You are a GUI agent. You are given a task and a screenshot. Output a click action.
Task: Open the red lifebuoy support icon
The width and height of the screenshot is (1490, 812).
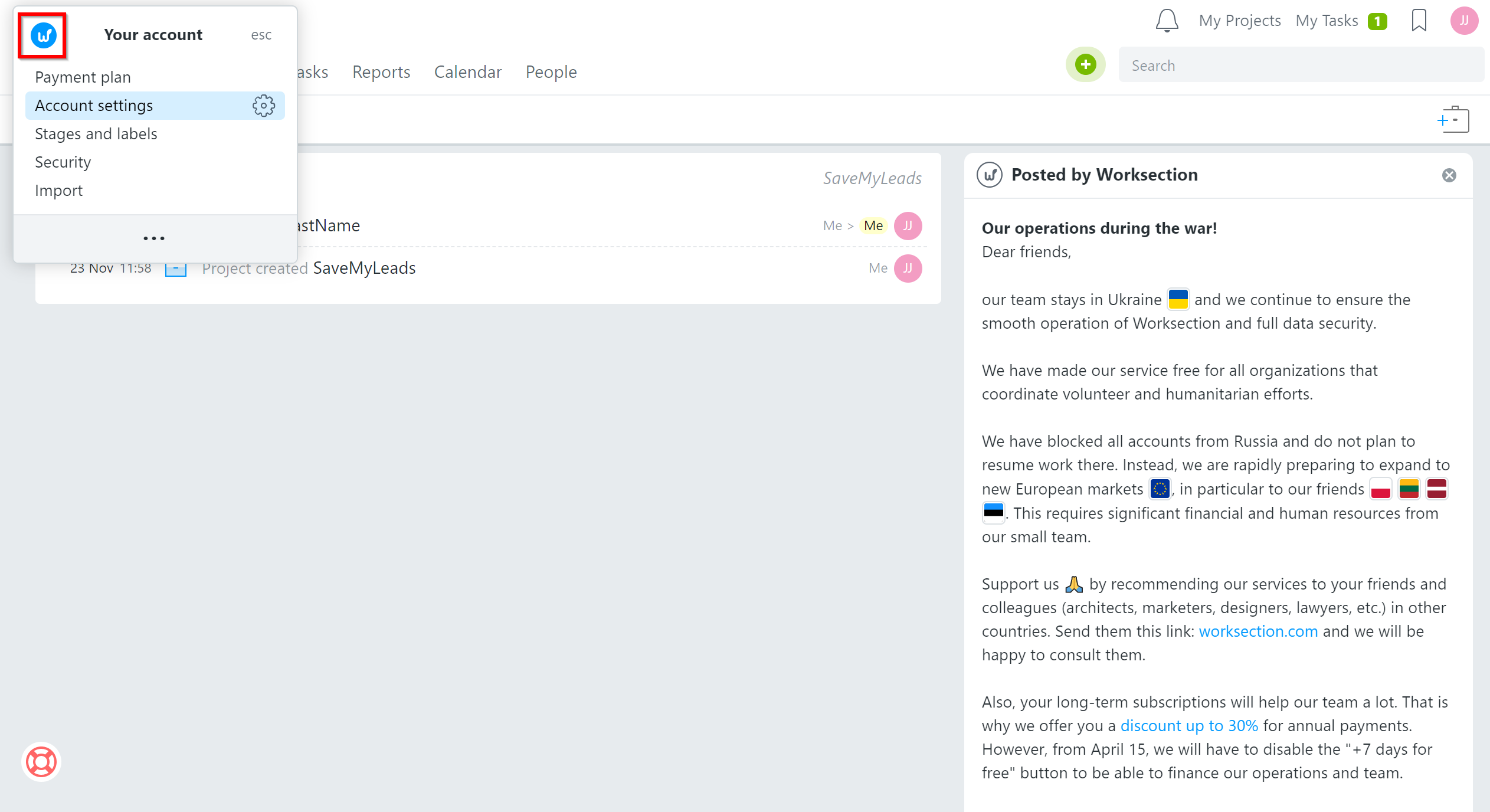point(41,761)
